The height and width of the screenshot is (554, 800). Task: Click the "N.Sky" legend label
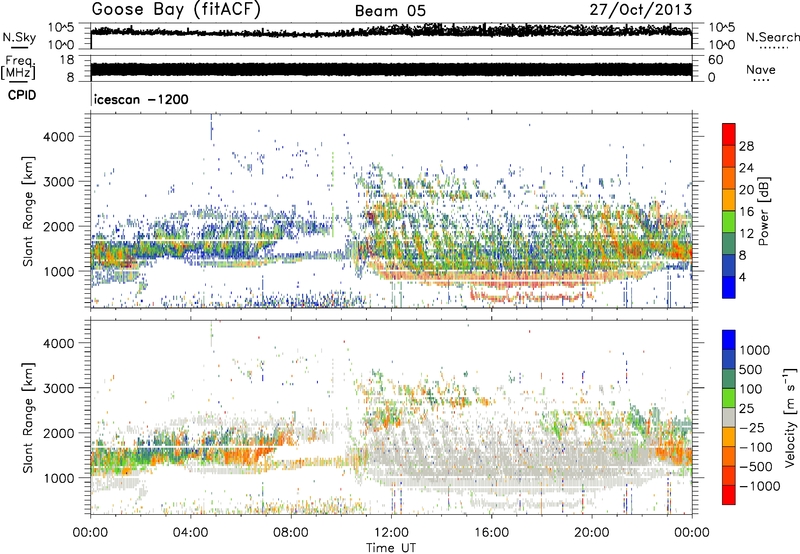(19, 37)
